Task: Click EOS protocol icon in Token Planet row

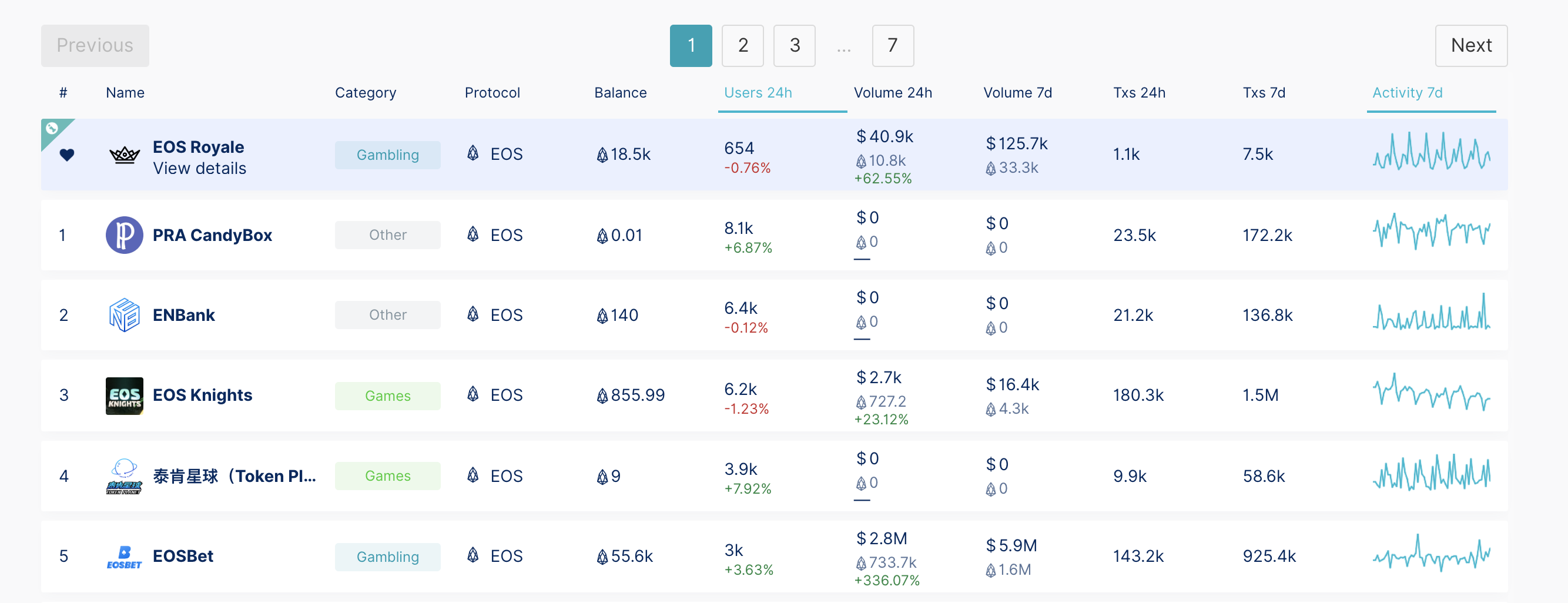Action: pyautogui.click(x=473, y=475)
